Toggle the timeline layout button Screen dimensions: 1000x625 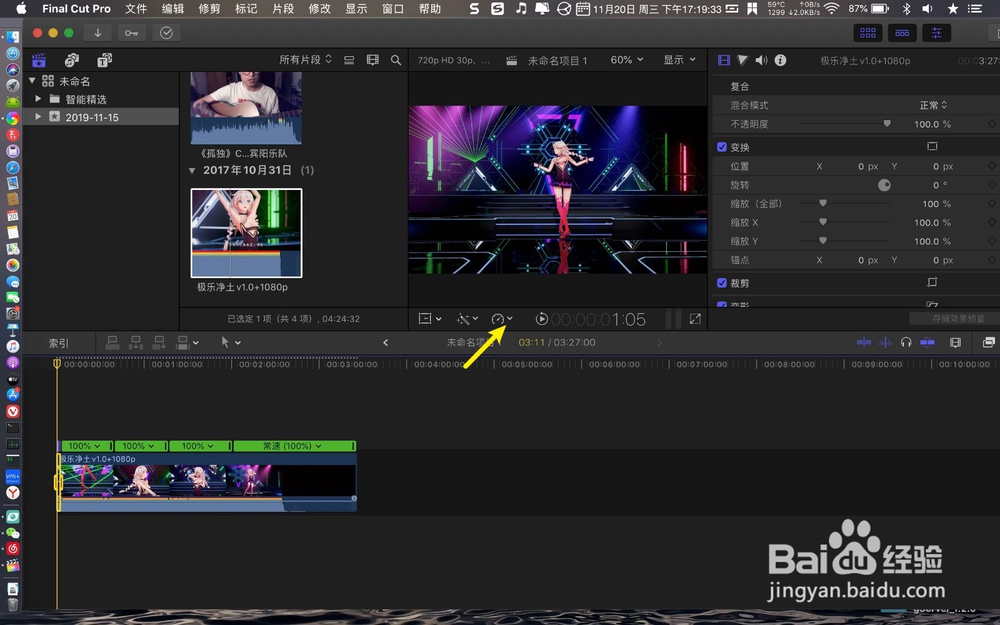pos(902,33)
